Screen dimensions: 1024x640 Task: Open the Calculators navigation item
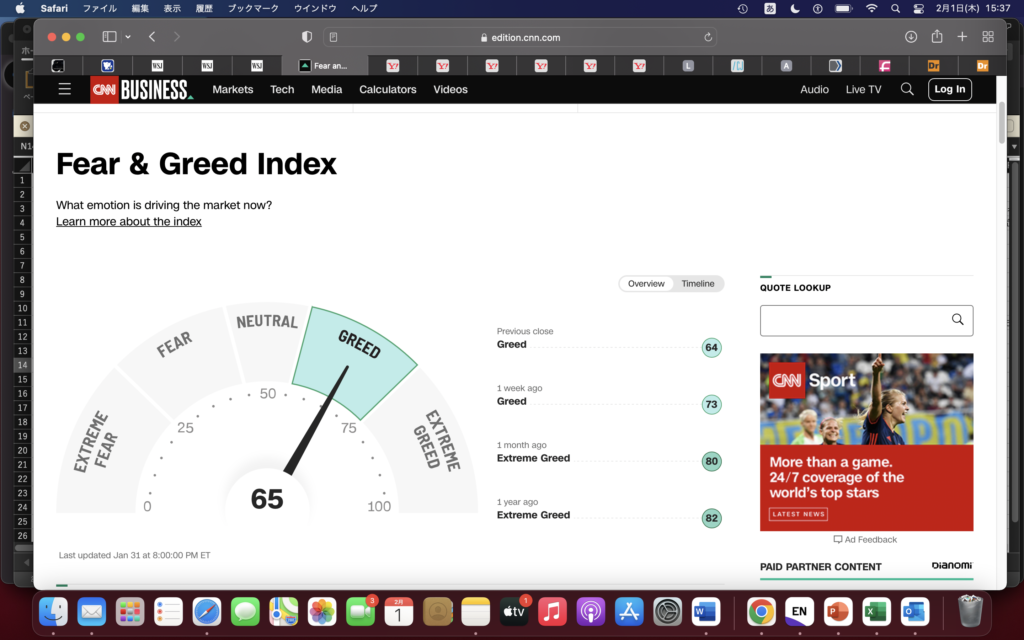[x=388, y=89]
